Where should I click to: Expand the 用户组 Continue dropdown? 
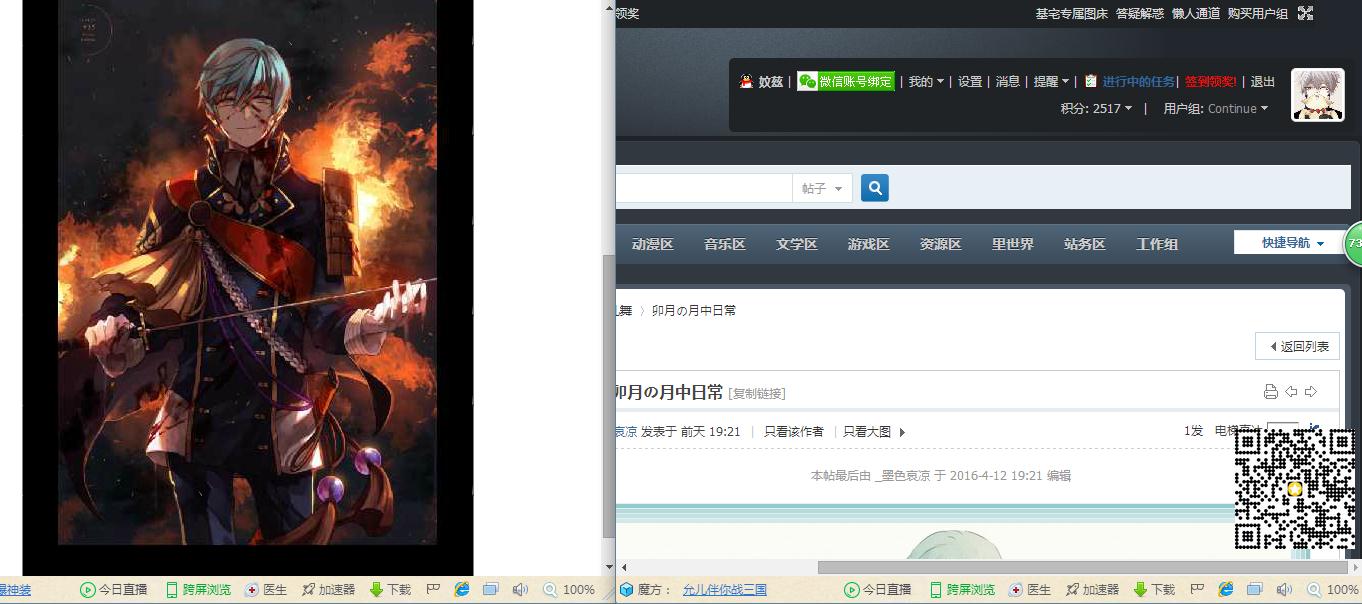point(1215,109)
